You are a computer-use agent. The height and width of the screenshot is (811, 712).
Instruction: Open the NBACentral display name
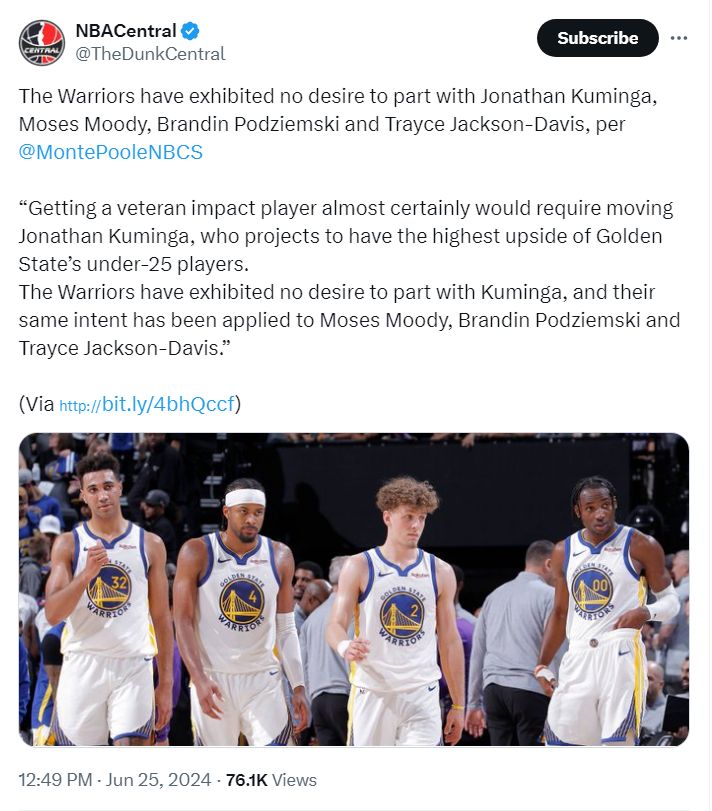(x=126, y=31)
